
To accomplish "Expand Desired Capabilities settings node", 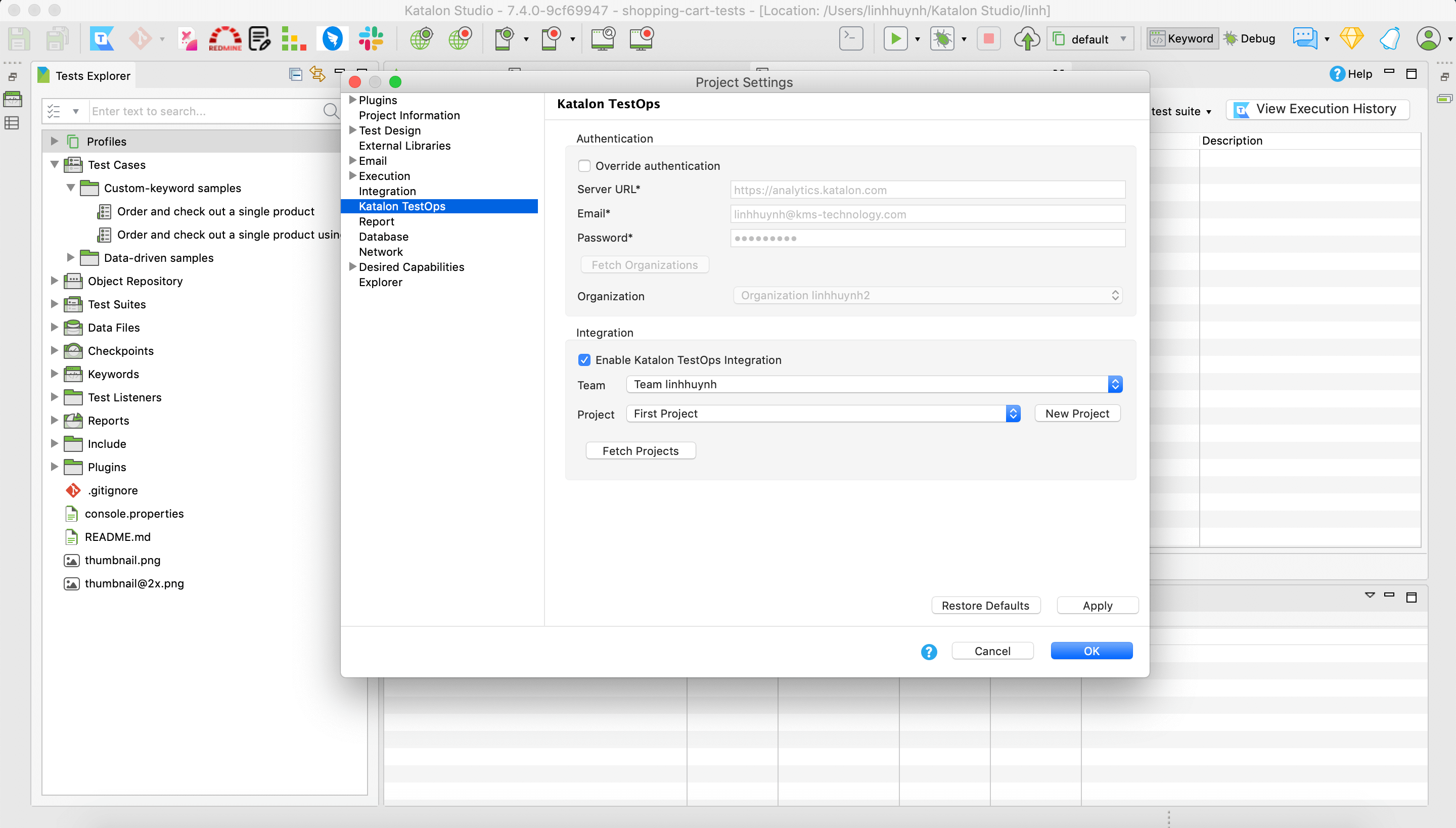I will pos(353,267).
